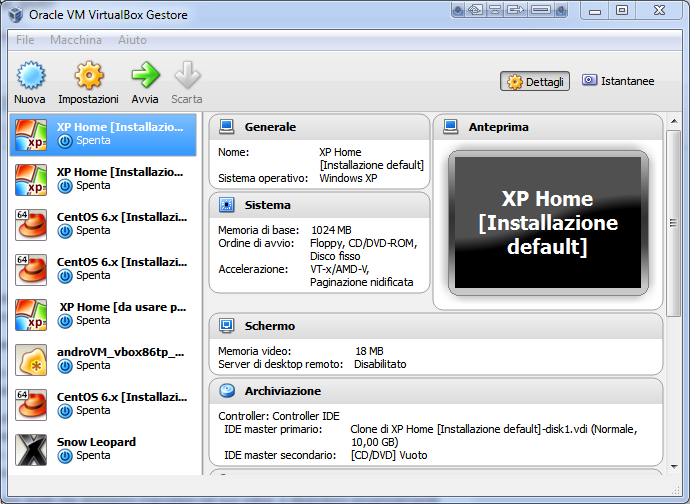The image size is (690, 504).
Task: Open the Aiuto menu
Action: pyautogui.click(x=132, y=40)
